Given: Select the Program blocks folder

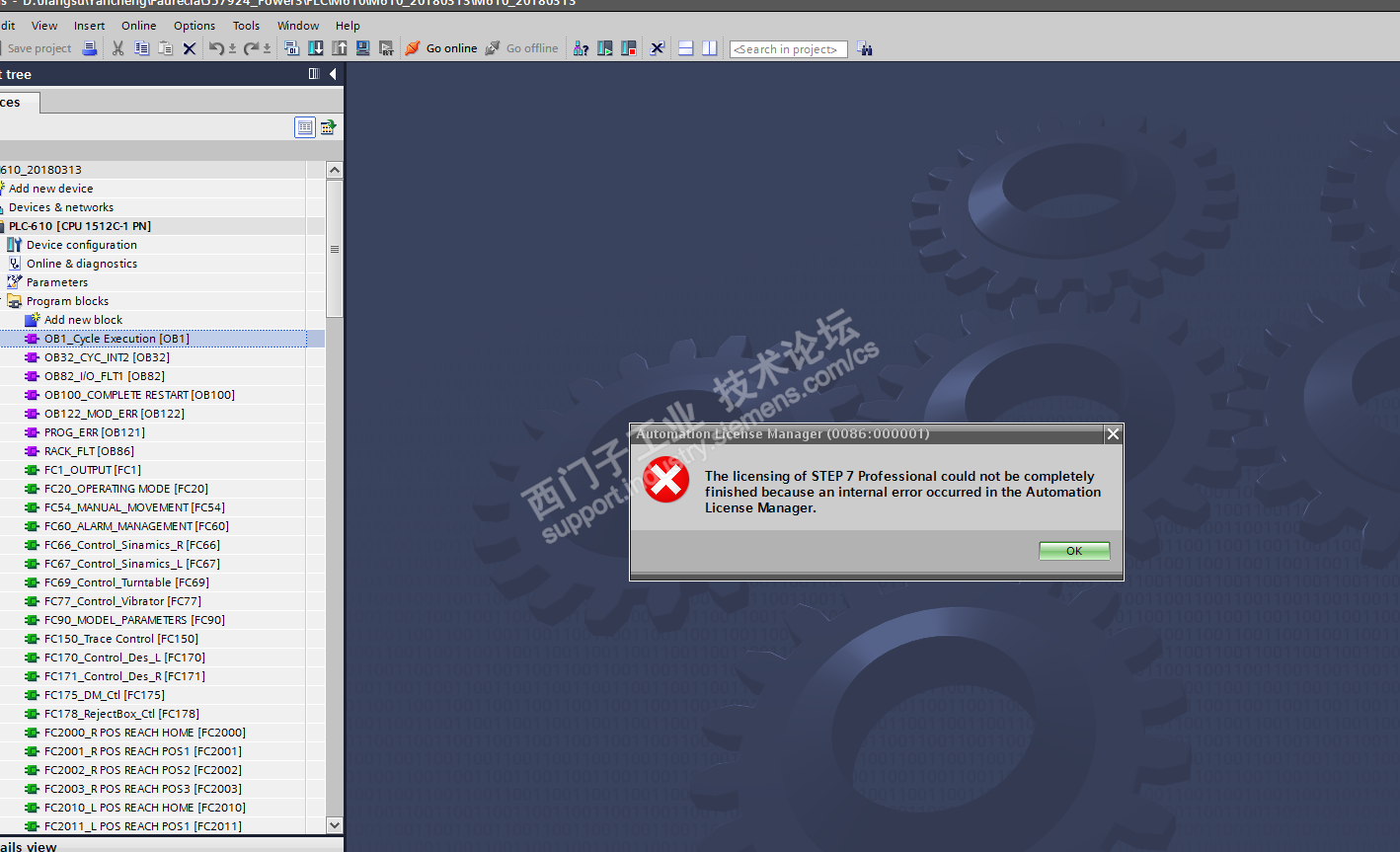Looking at the screenshot, I should click(x=67, y=301).
